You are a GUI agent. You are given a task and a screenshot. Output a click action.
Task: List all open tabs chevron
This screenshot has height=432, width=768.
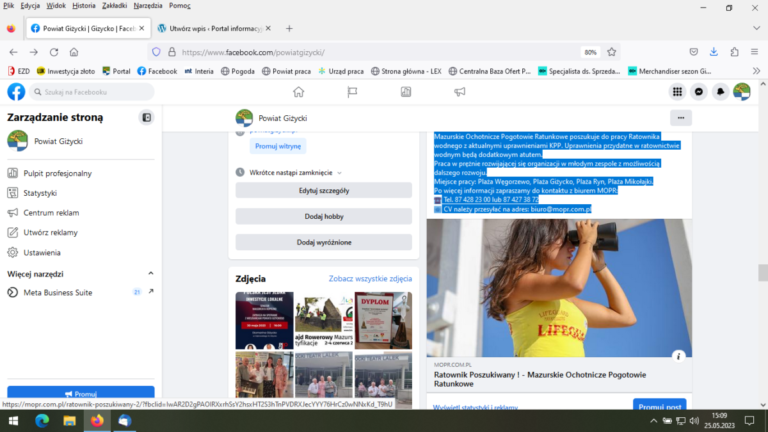click(756, 28)
